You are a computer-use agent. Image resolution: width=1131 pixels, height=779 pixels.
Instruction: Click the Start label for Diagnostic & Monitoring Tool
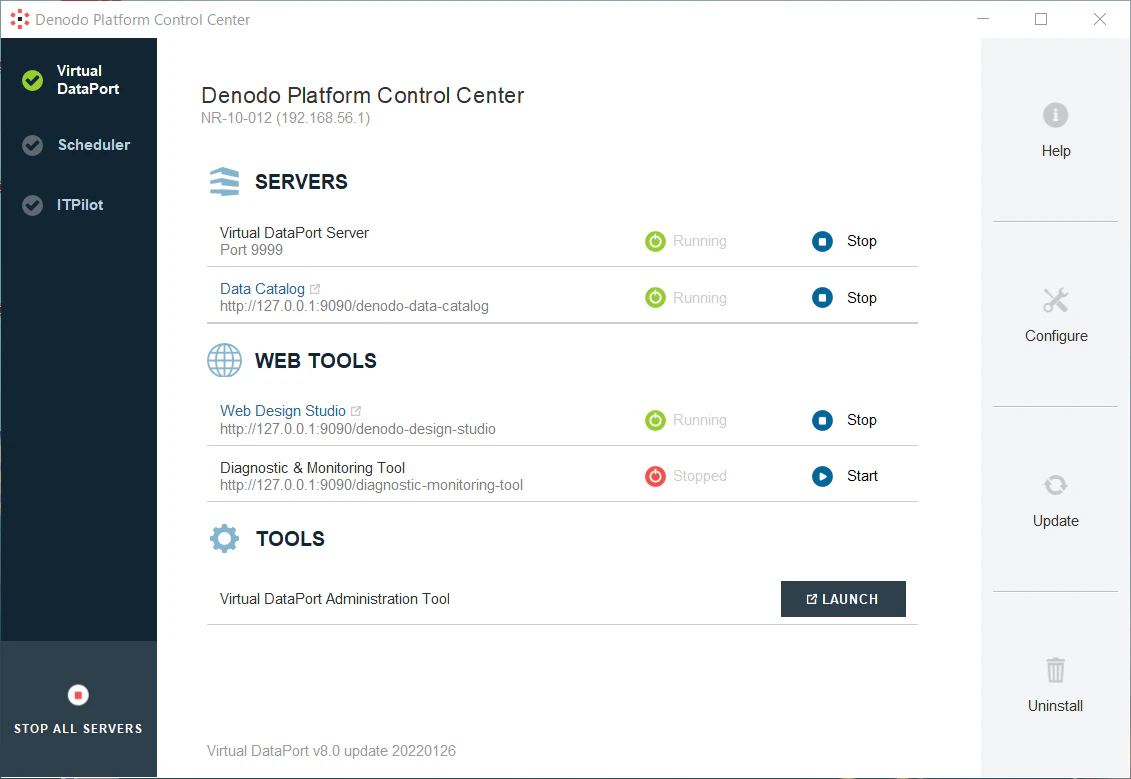(862, 476)
